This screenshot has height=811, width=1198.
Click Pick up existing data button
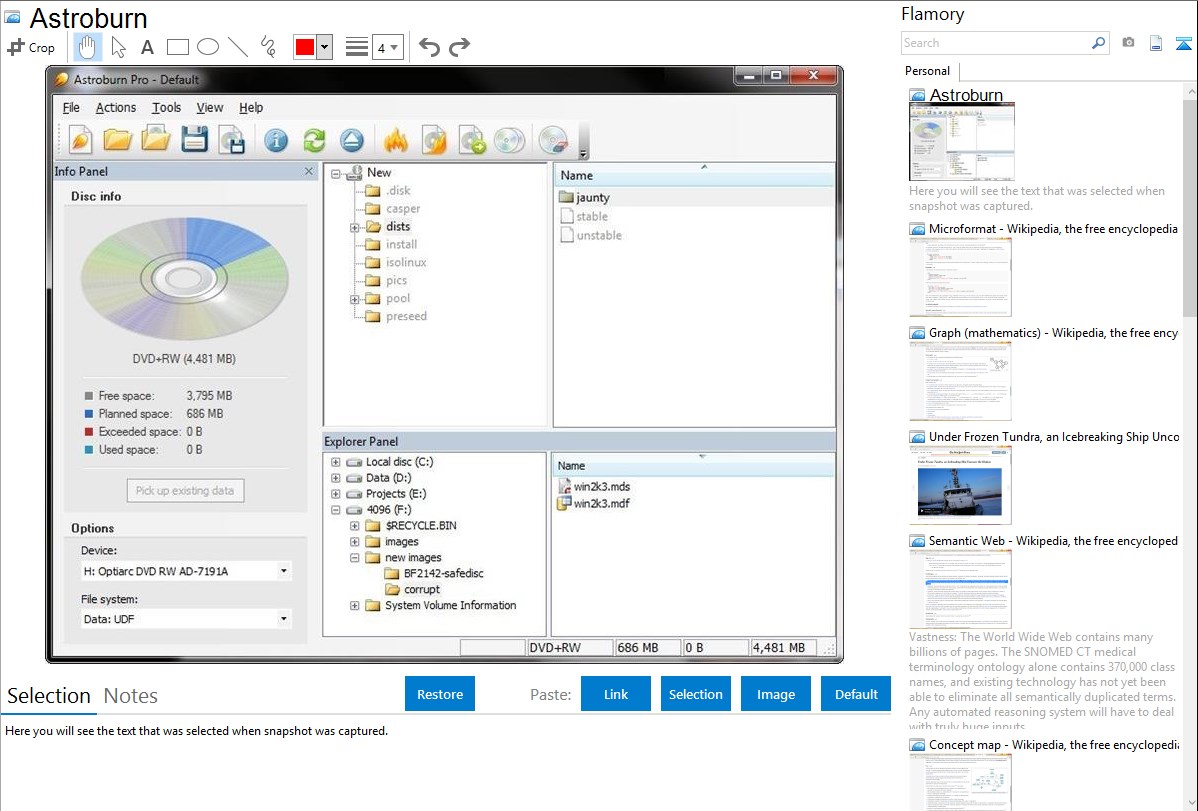pyautogui.click(x=185, y=491)
